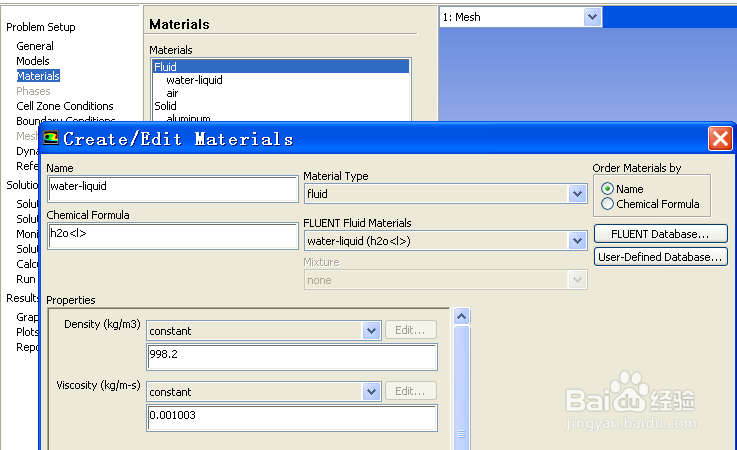Select Models in Problem Setup tree

tap(33, 61)
